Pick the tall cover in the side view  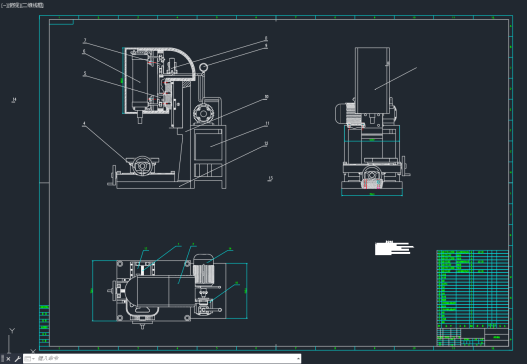(372, 80)
